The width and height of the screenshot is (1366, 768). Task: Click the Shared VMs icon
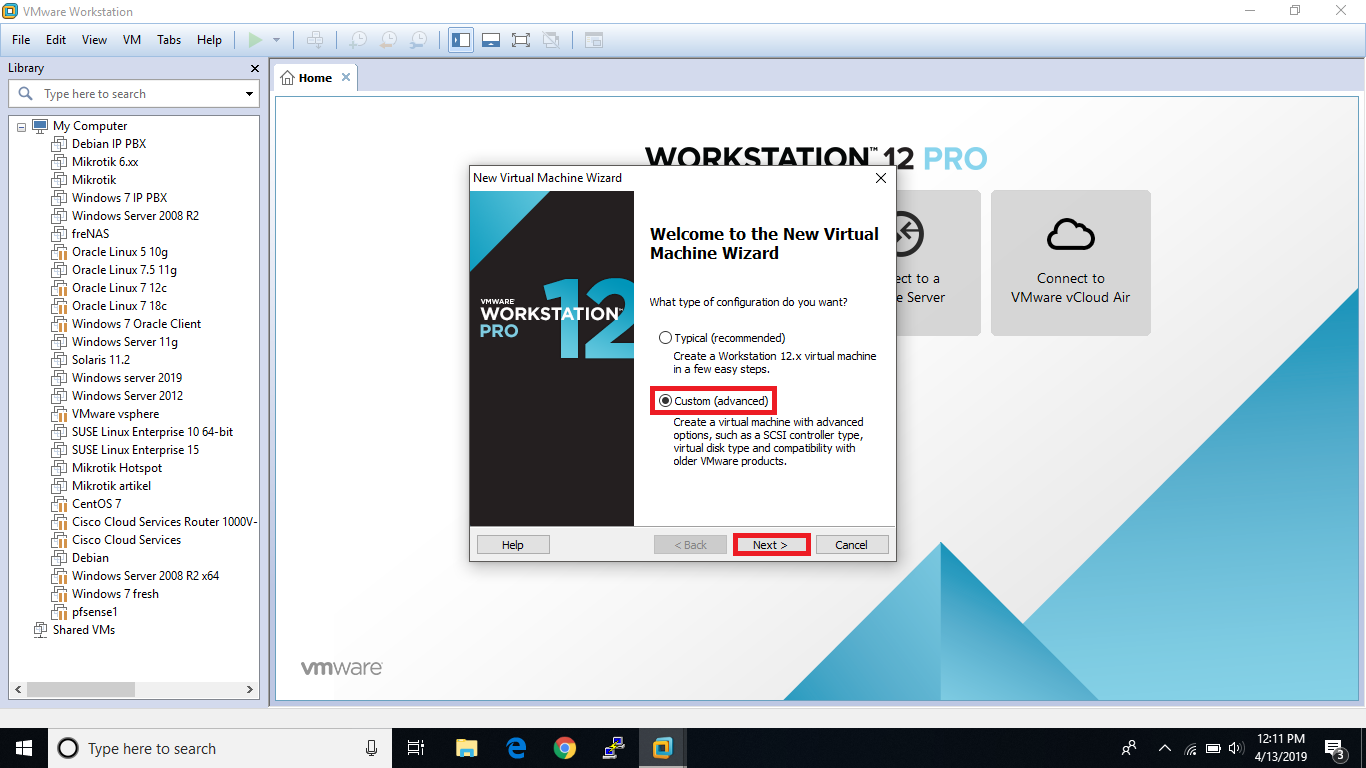pyautogui.click(x=40, y=630)
